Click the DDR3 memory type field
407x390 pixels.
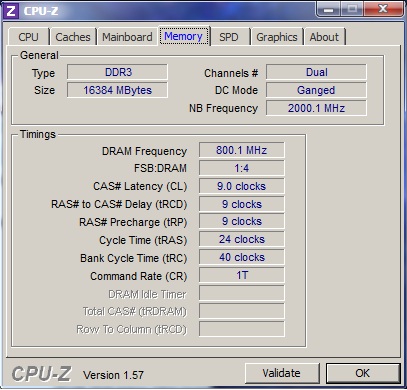(x=117, y=72)
